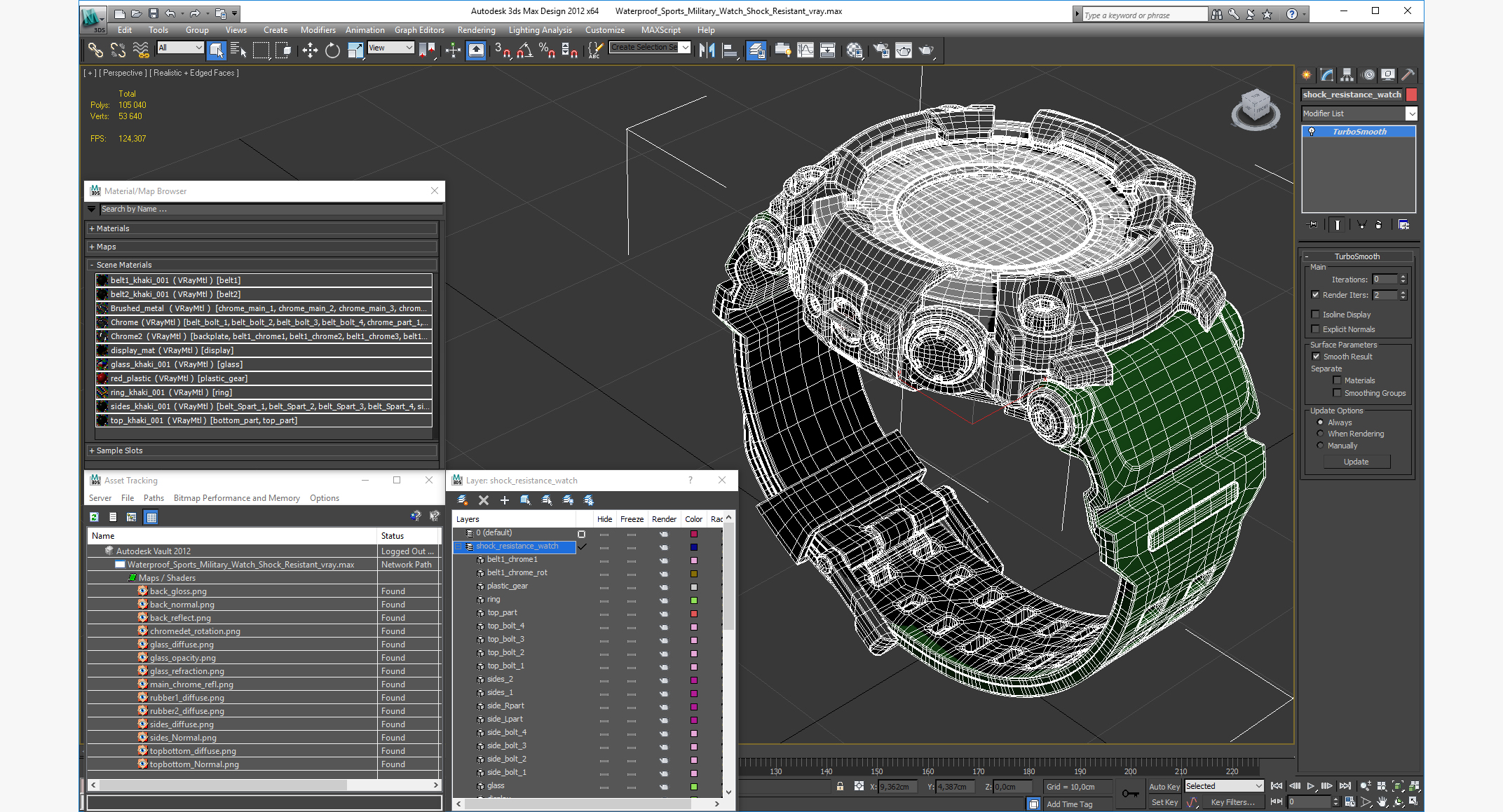
Task: Open the Manage Layers toolbar icon
Action: tap(756, 50)
